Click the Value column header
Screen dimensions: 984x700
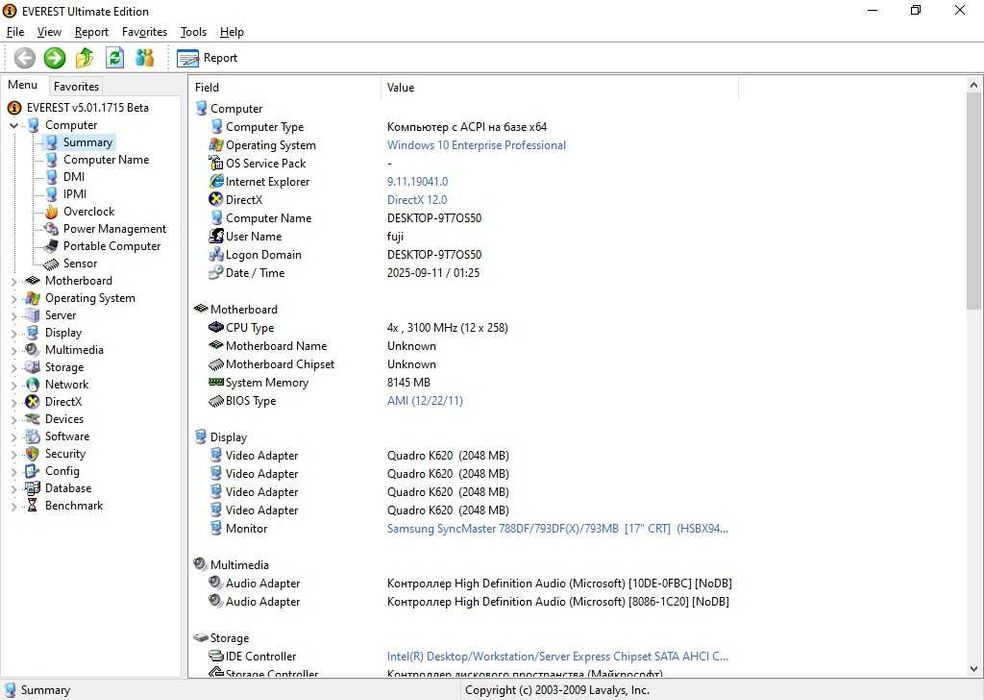(x=559, y=87)
